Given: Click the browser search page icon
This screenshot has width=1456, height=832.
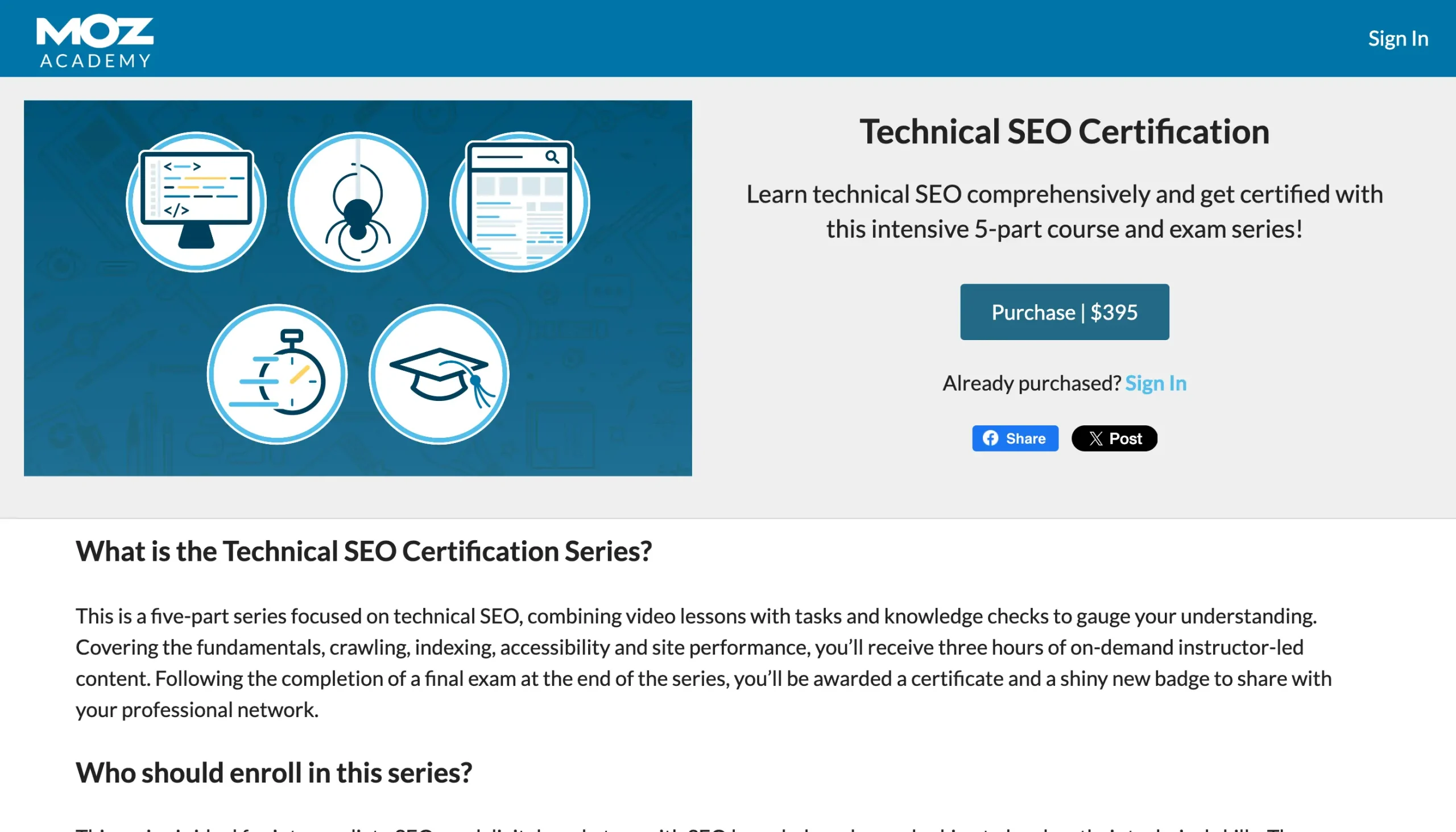Looking at the screenshot, I should (519, 202).
